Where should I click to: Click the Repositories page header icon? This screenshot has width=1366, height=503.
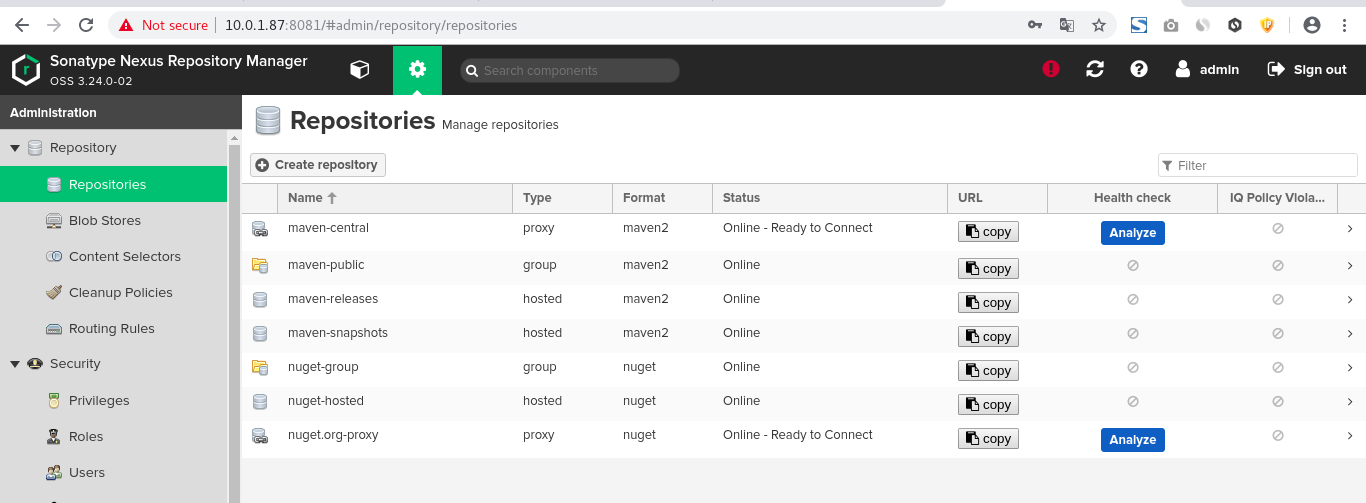pyautogui.click(x=268, y=120)
